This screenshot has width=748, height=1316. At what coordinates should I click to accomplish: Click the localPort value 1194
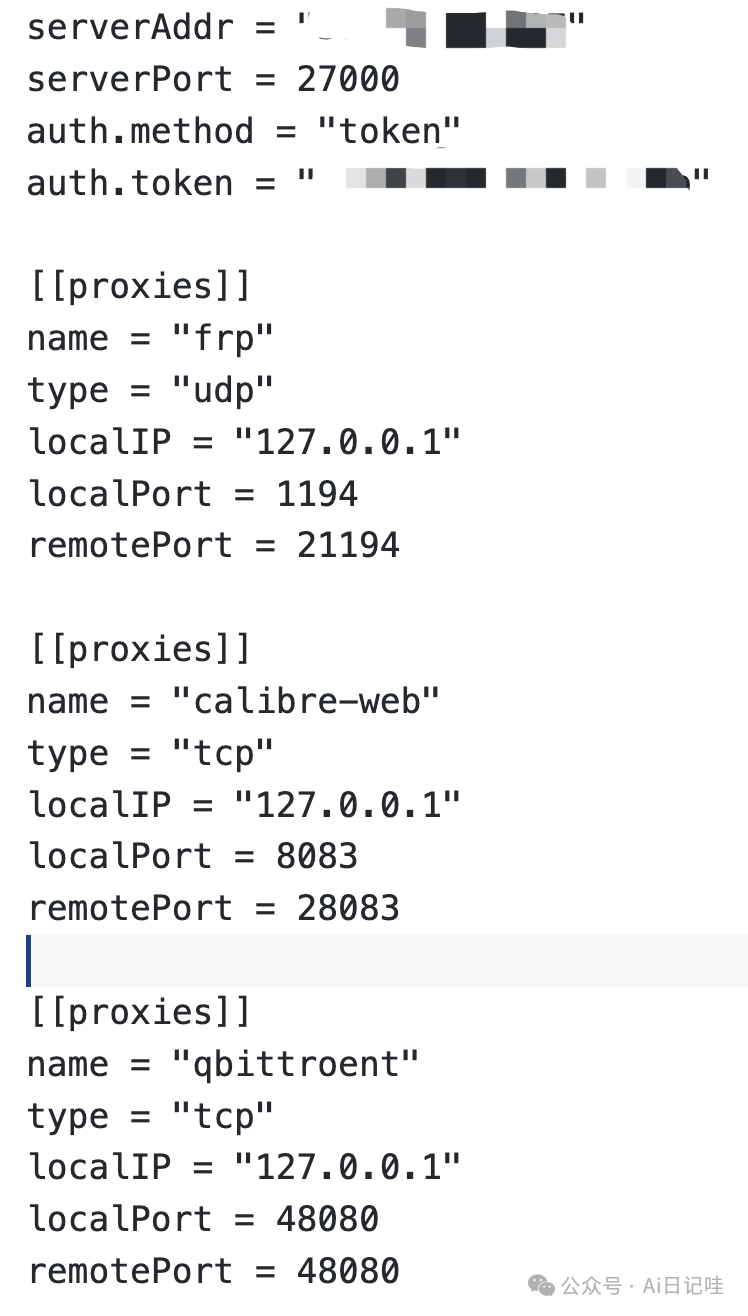[x=317, y=494]
